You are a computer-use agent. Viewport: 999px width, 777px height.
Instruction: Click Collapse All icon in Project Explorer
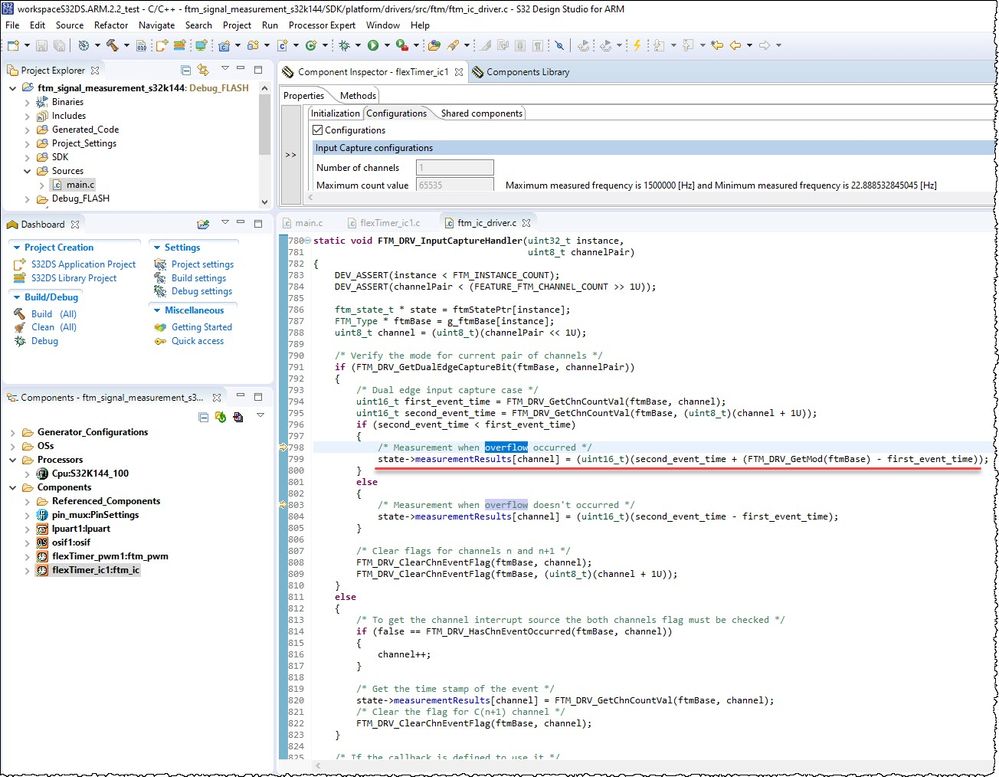click(x=186, y=70)
